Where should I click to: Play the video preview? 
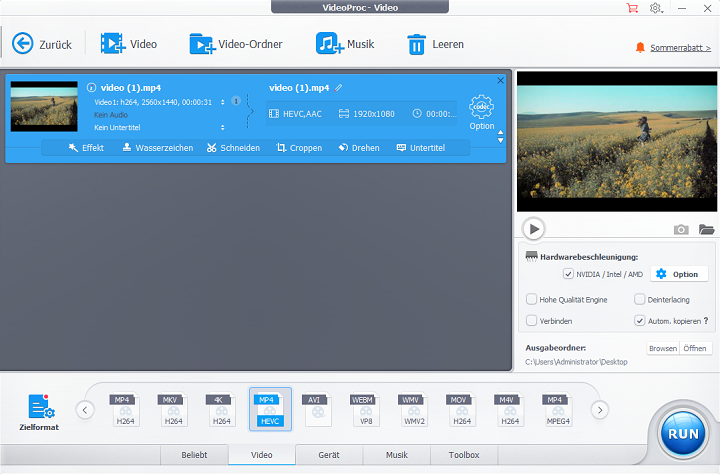pyautogui.click(x=534, y=228)
